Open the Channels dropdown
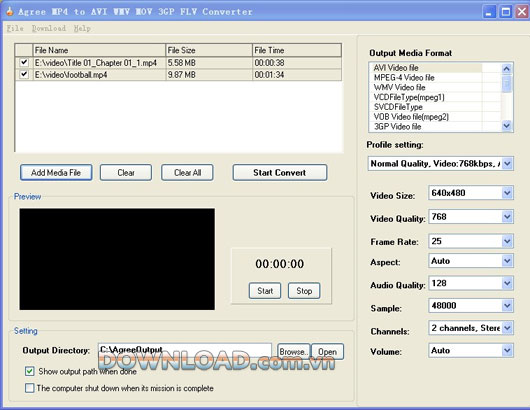 pyautogui.click(x=507, y=328)
